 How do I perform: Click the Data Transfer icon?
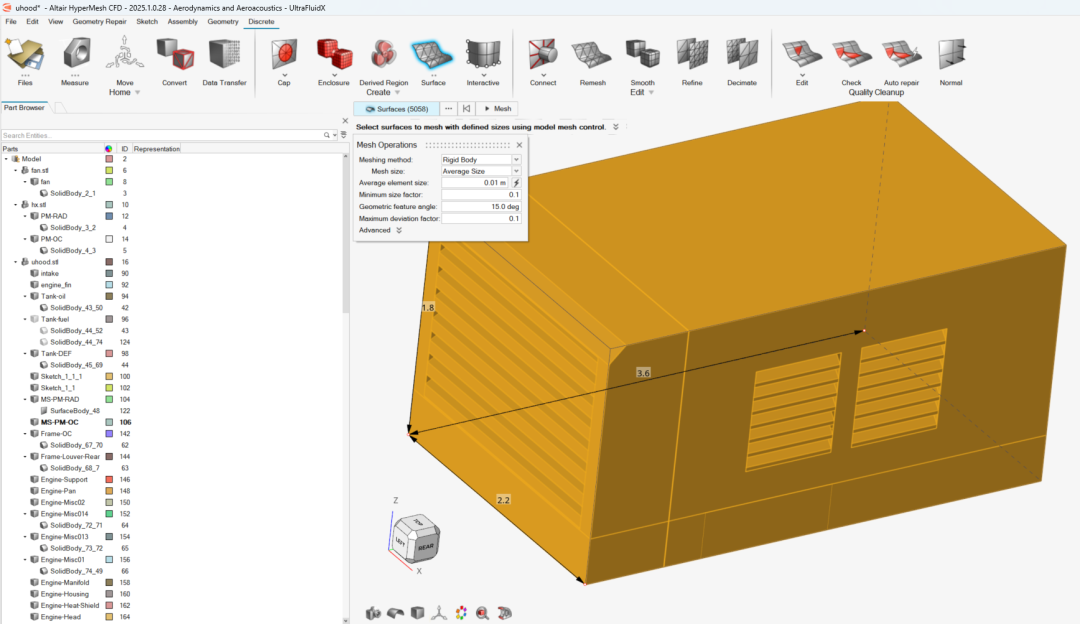[x=224, y=55]
